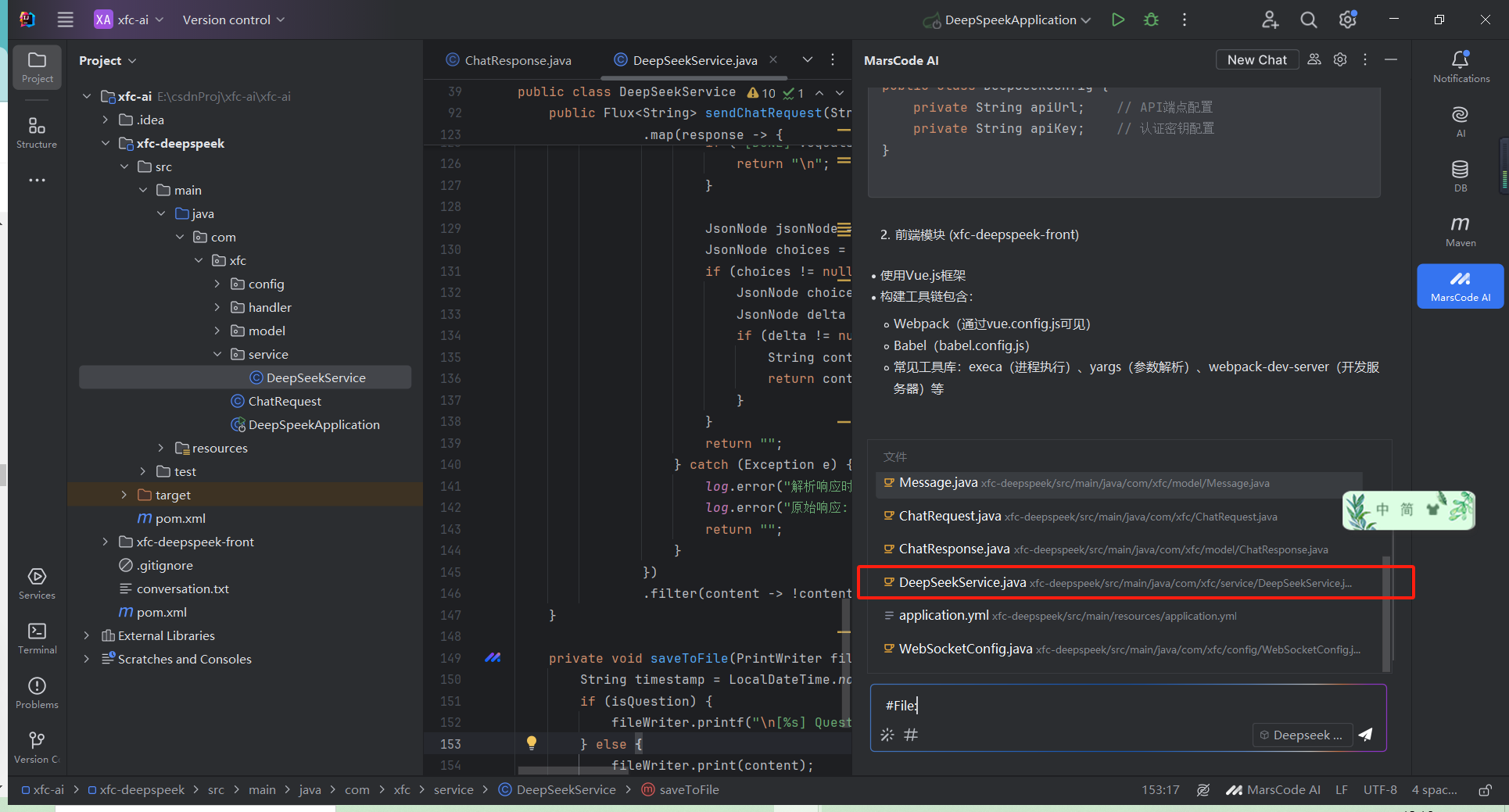The width and height of the screenshot is (1509, 812).
Task: Open the Notifications panel
Action: point(1461,67)
